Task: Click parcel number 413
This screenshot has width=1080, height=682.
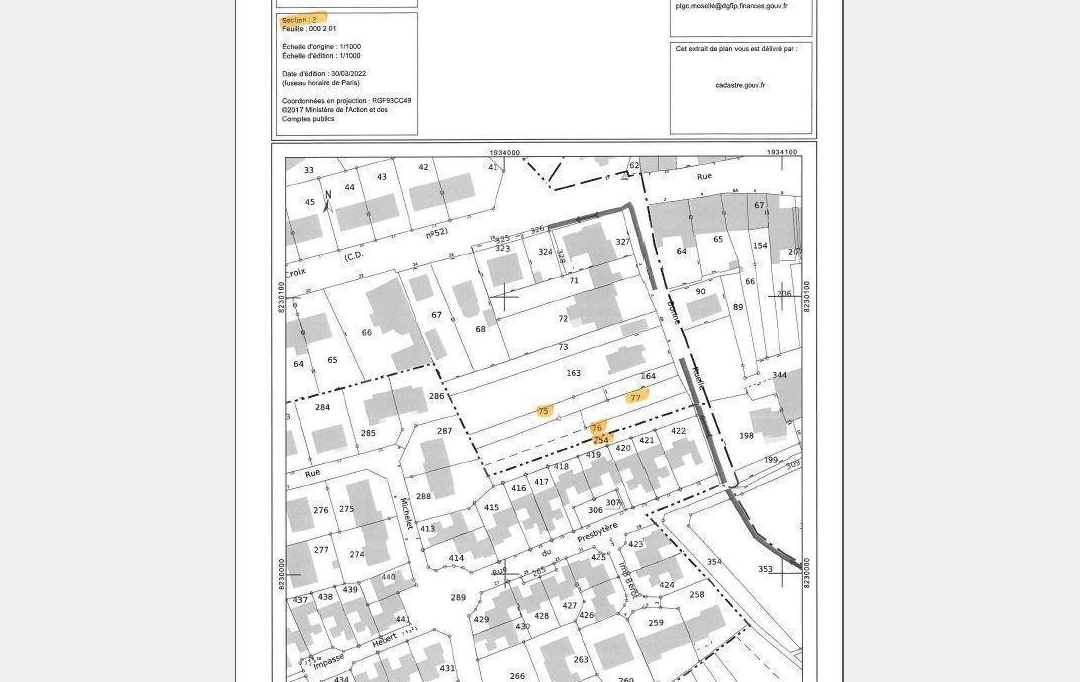Action: (428, 529)
